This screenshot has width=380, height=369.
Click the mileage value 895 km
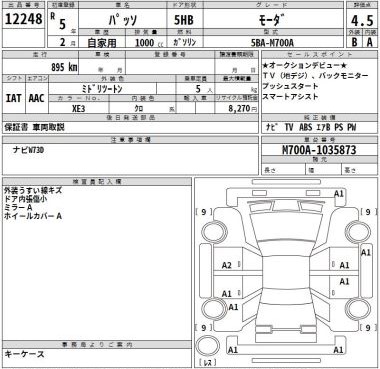[x=64, y=67]
